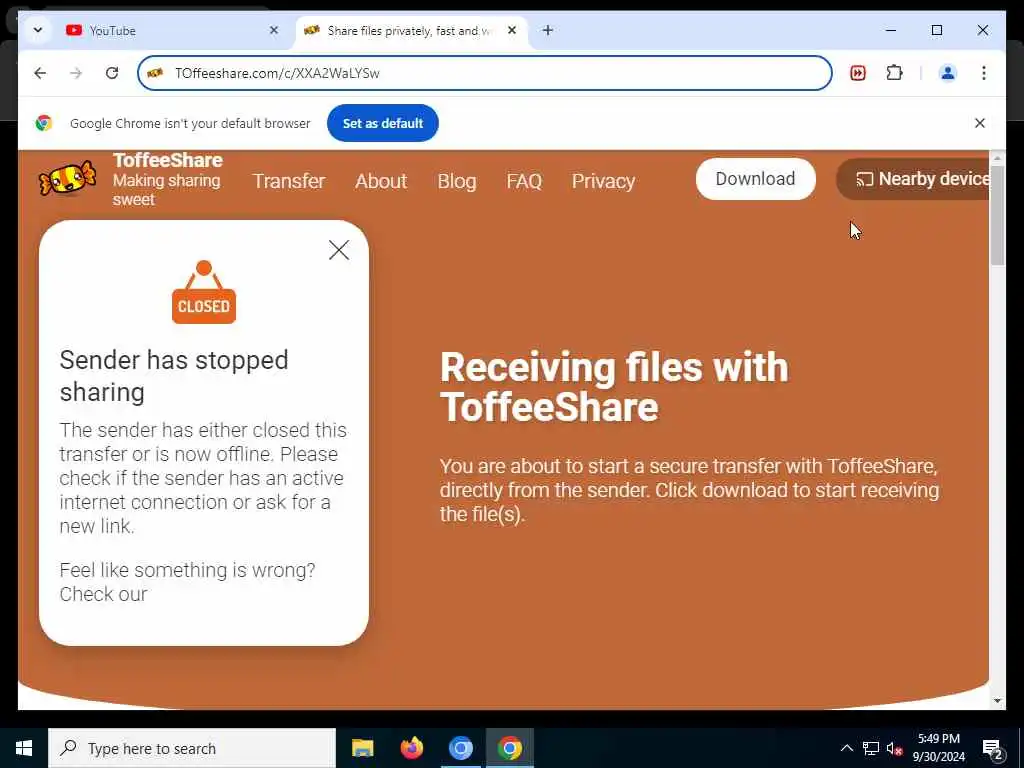Viewport: 1024px width, 768px height.
Task: Set Chrome as default browser
Action: click(x=383, y=123)
